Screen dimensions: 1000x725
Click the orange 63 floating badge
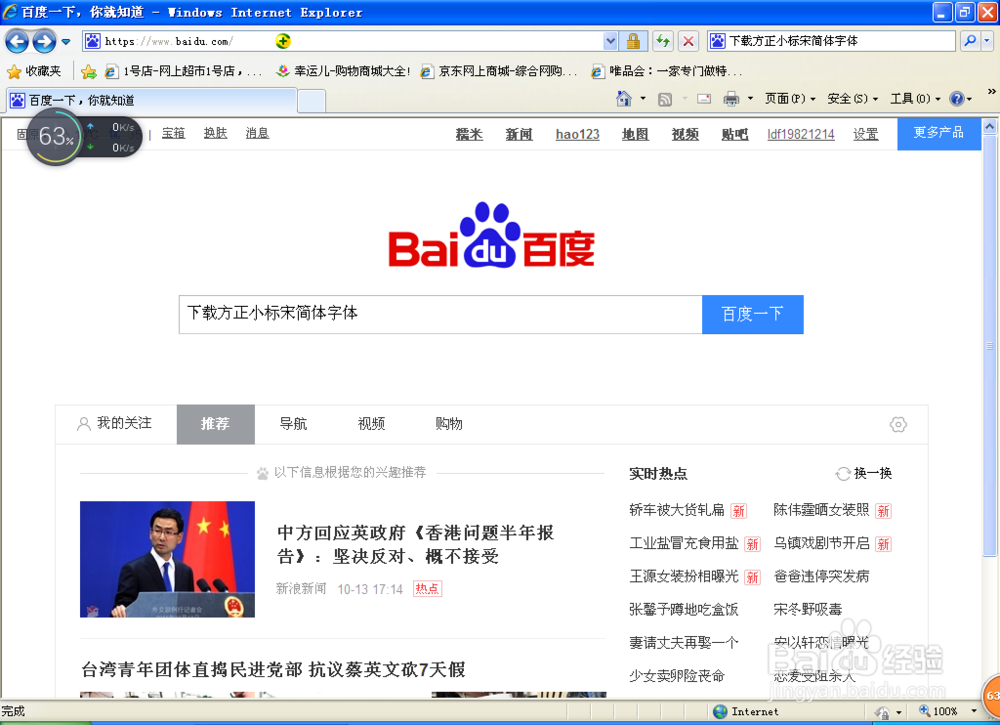pyautogui.click(x=991, y=695)
